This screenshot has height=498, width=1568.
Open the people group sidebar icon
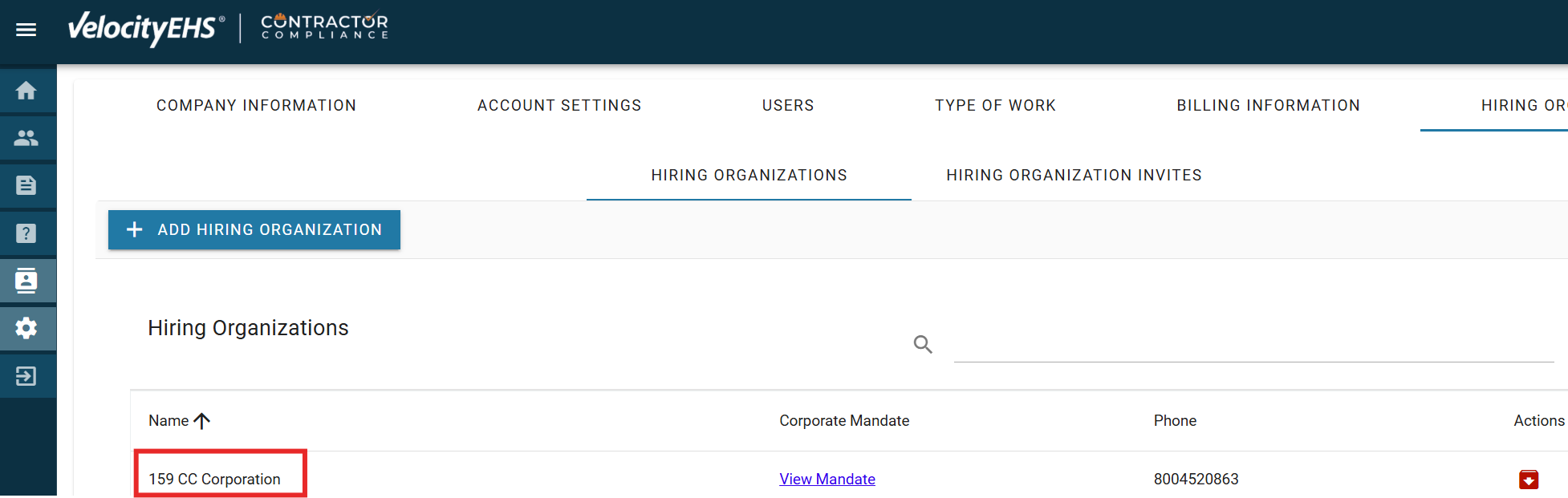click(26, 138)
